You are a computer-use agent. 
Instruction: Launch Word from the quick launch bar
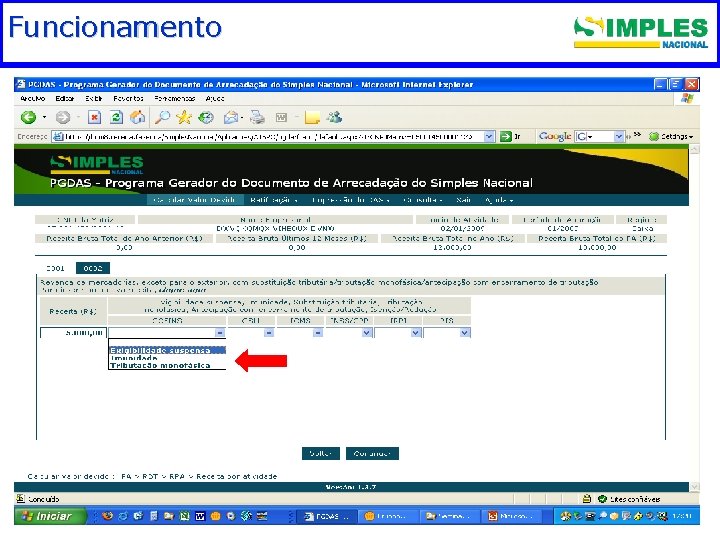tap(200, 516)
